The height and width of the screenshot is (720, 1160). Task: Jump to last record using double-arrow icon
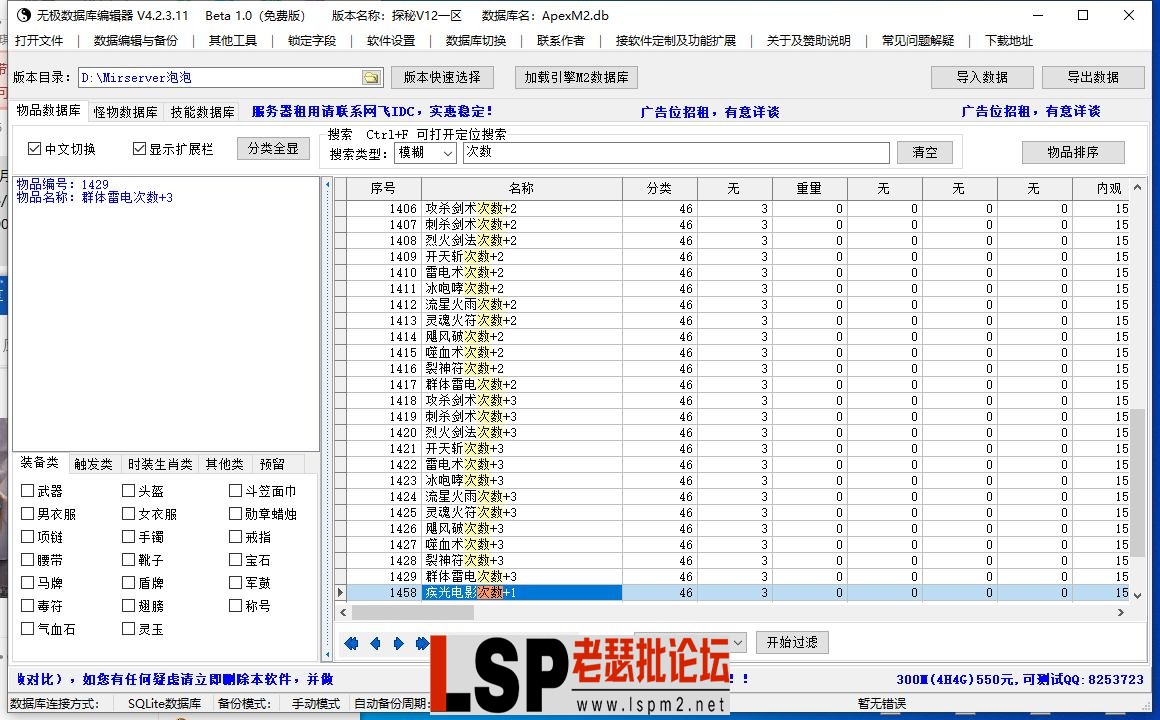click(421, 643)
